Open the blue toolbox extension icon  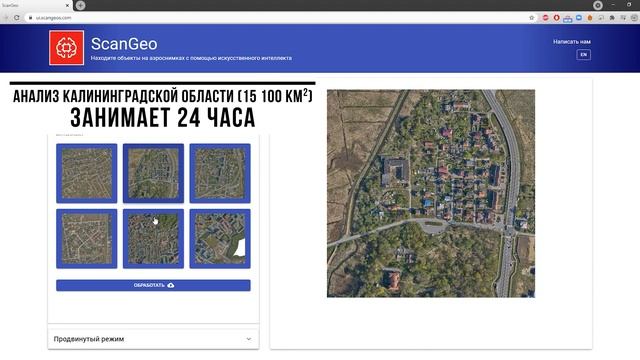click(567, 18)
